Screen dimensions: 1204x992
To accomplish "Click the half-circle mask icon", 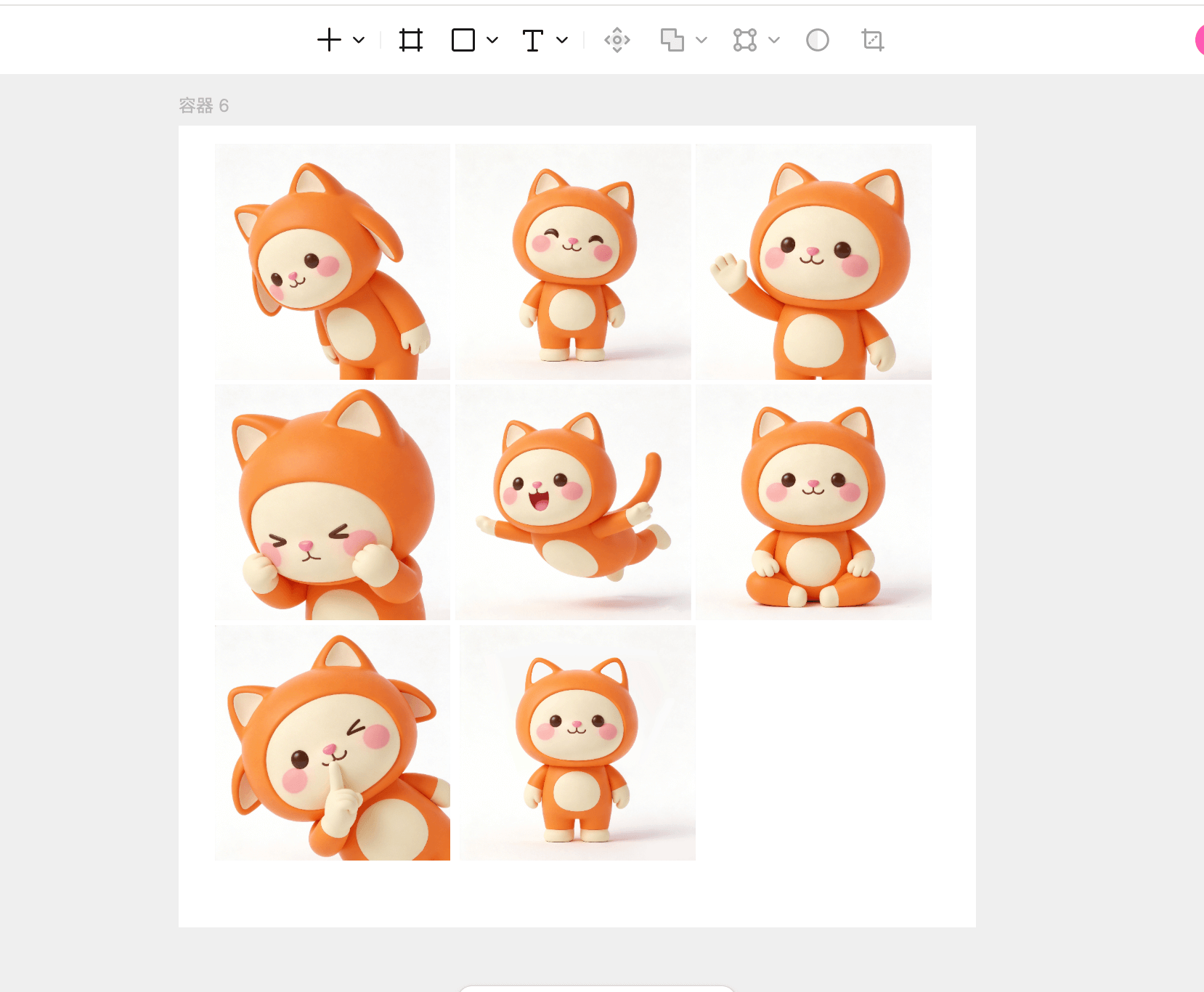I will click(818, 40).
